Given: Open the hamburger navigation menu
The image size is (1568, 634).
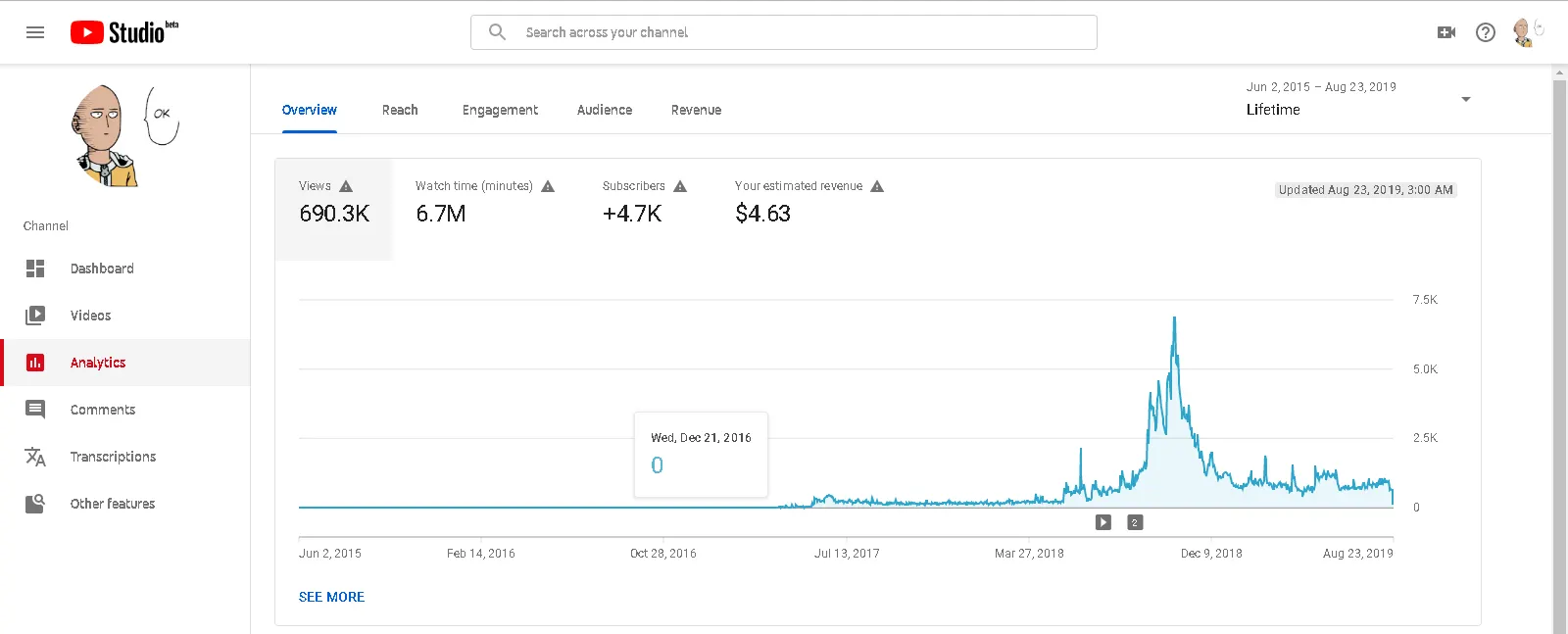Looking at the screenshot, I should coord(35,32).
